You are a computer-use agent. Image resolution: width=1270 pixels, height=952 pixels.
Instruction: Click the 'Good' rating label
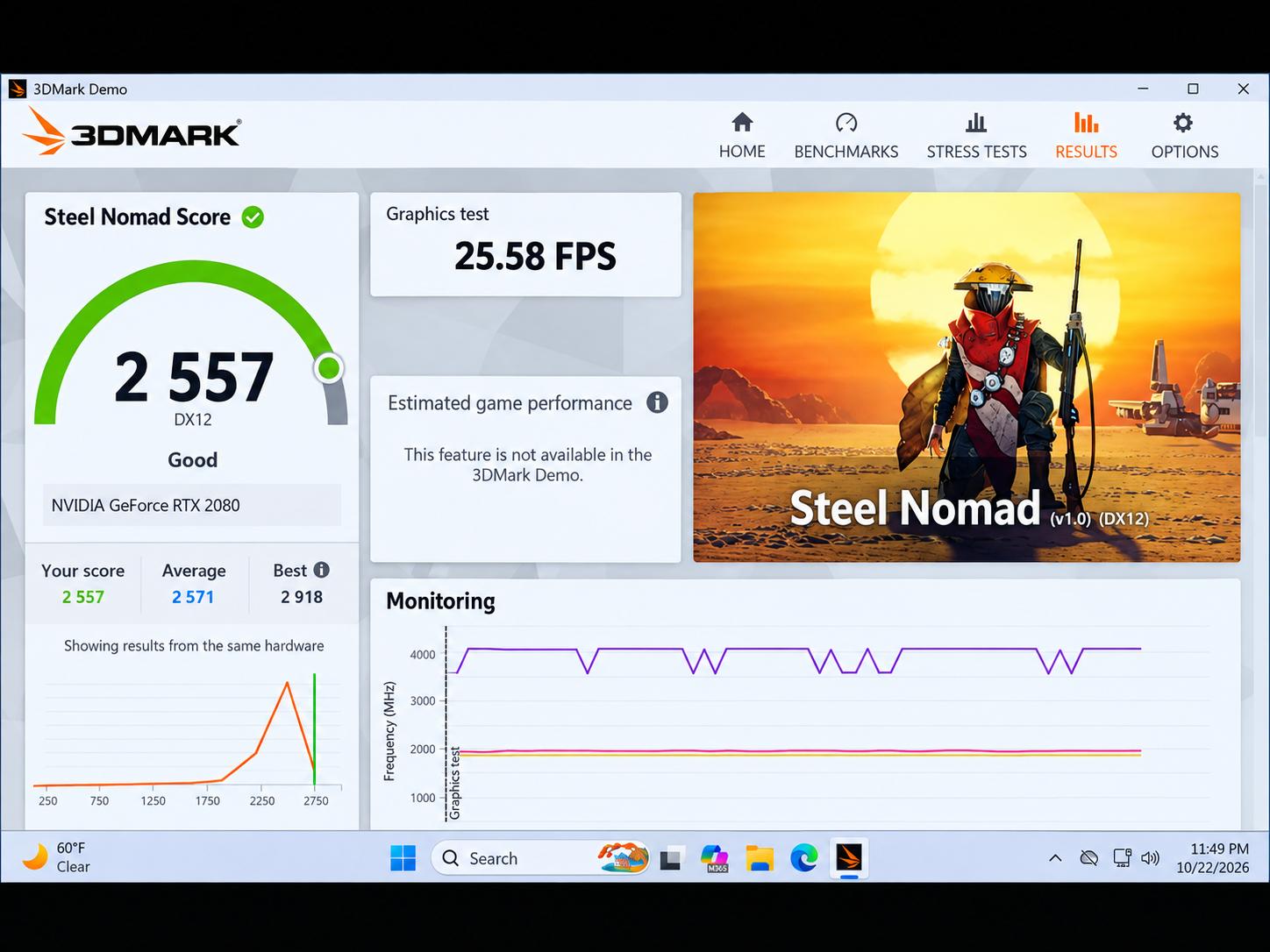pyautogui.click(x=193, y=459)
